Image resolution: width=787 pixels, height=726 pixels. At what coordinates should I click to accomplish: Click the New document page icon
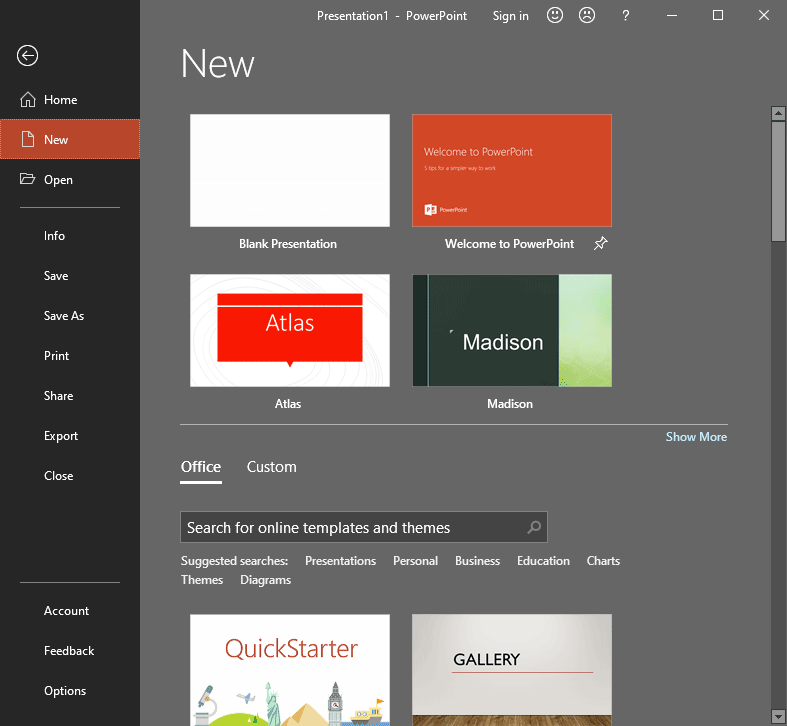(28, 139)
